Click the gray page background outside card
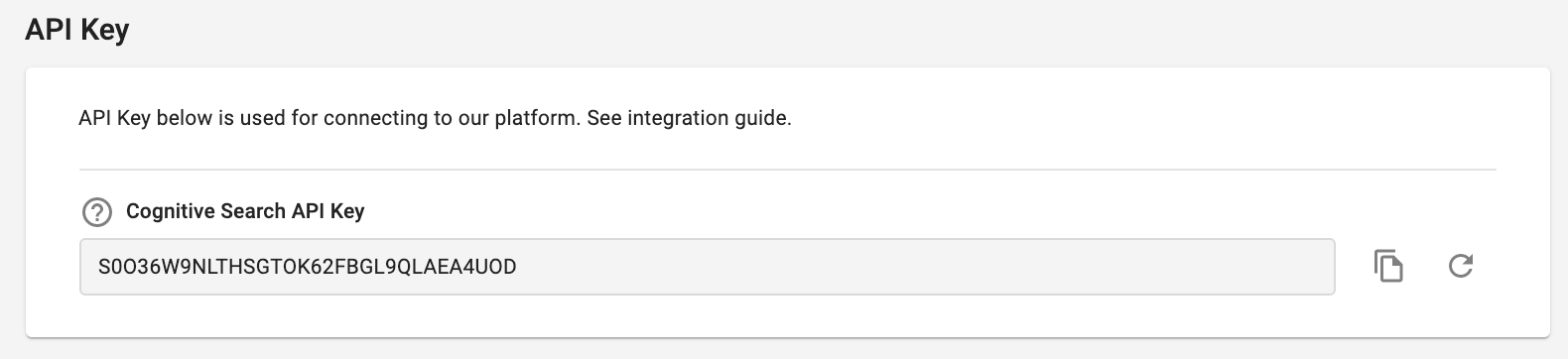Viewport: 1568px width, 359px height. (794, 30)
